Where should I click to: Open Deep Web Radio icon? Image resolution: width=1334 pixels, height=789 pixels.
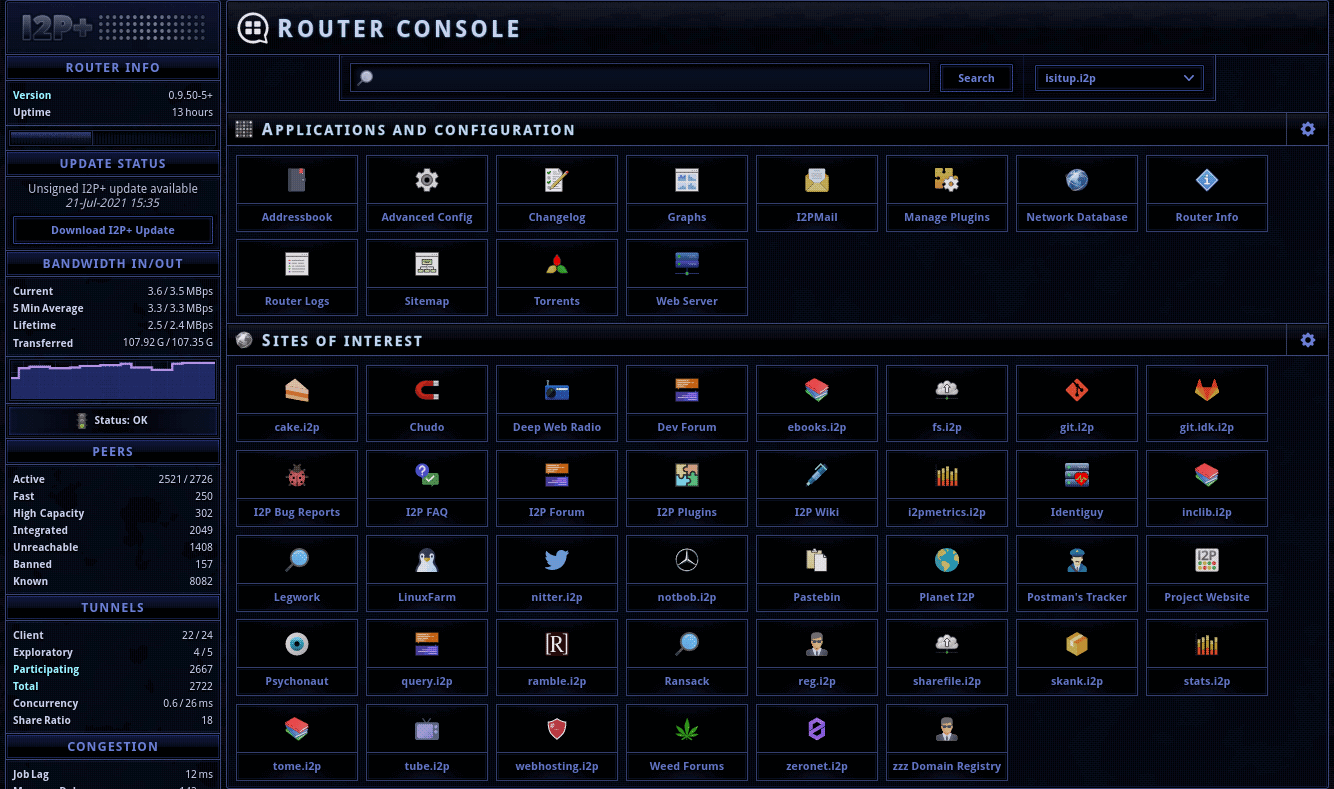[x=557, y=390]
